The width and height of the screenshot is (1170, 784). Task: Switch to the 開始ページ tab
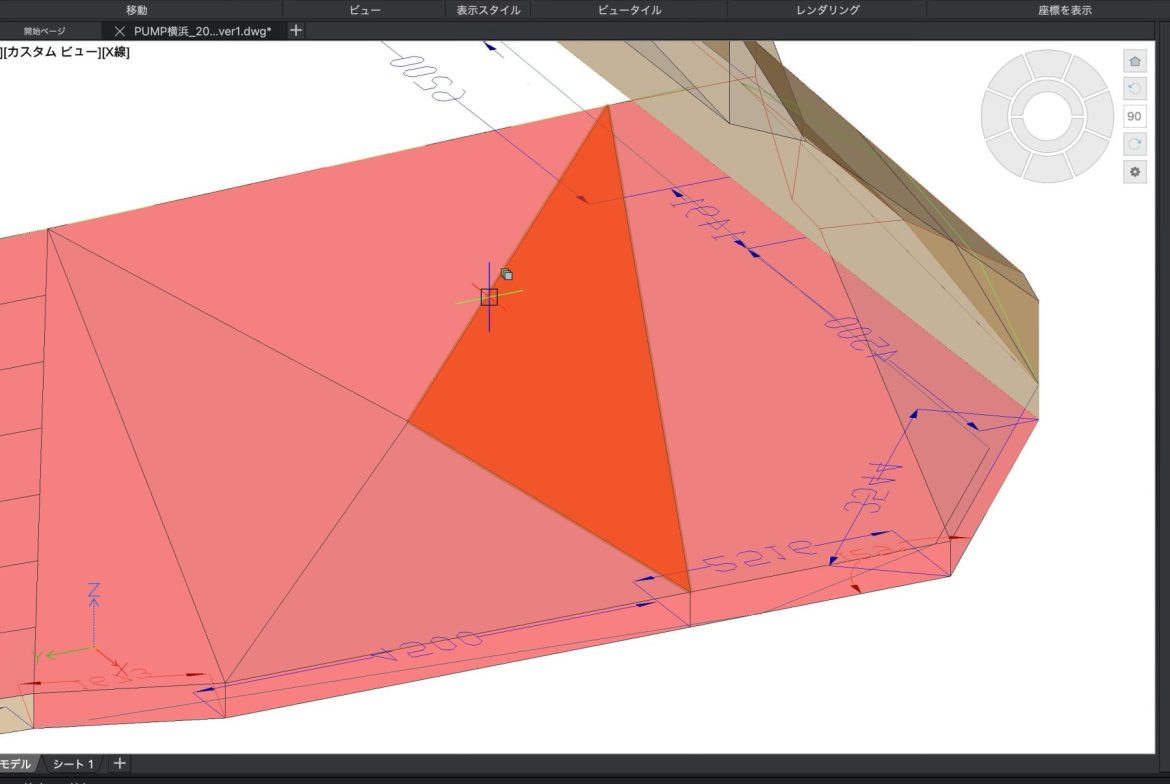(45, 31)
